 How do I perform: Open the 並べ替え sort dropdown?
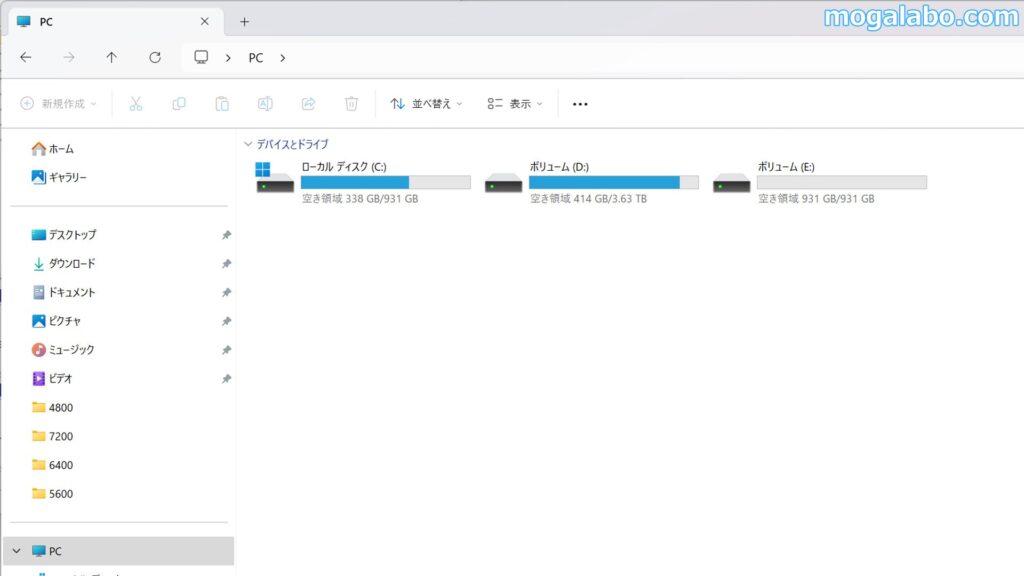(x=426, y=103)
